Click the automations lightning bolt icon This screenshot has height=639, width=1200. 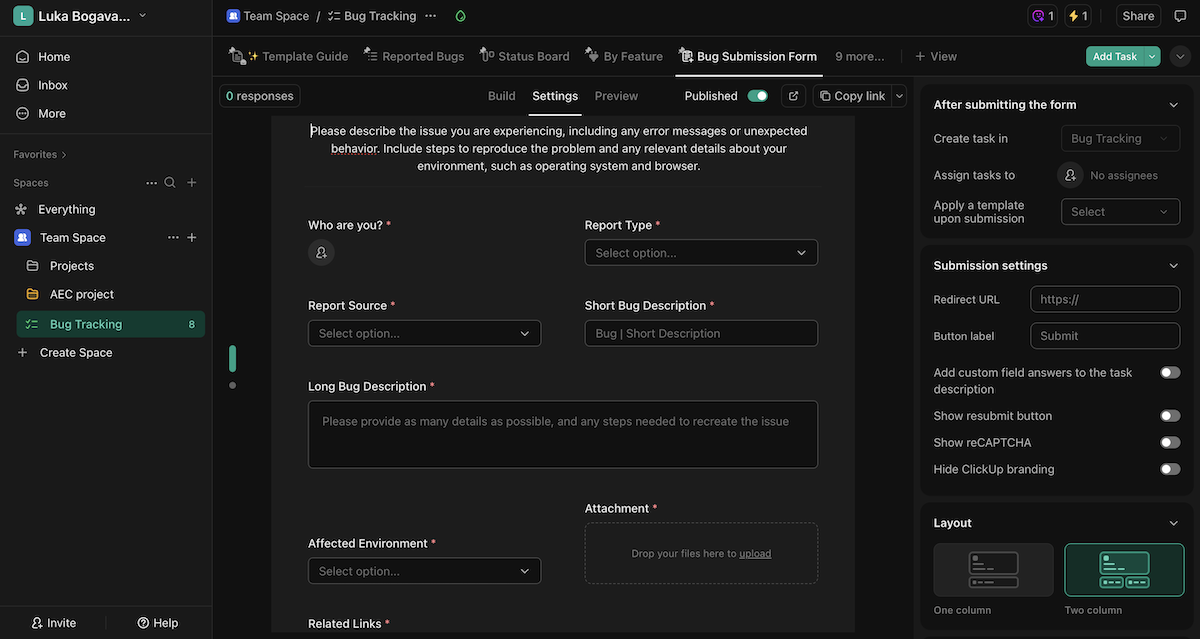pos(1072,15)
